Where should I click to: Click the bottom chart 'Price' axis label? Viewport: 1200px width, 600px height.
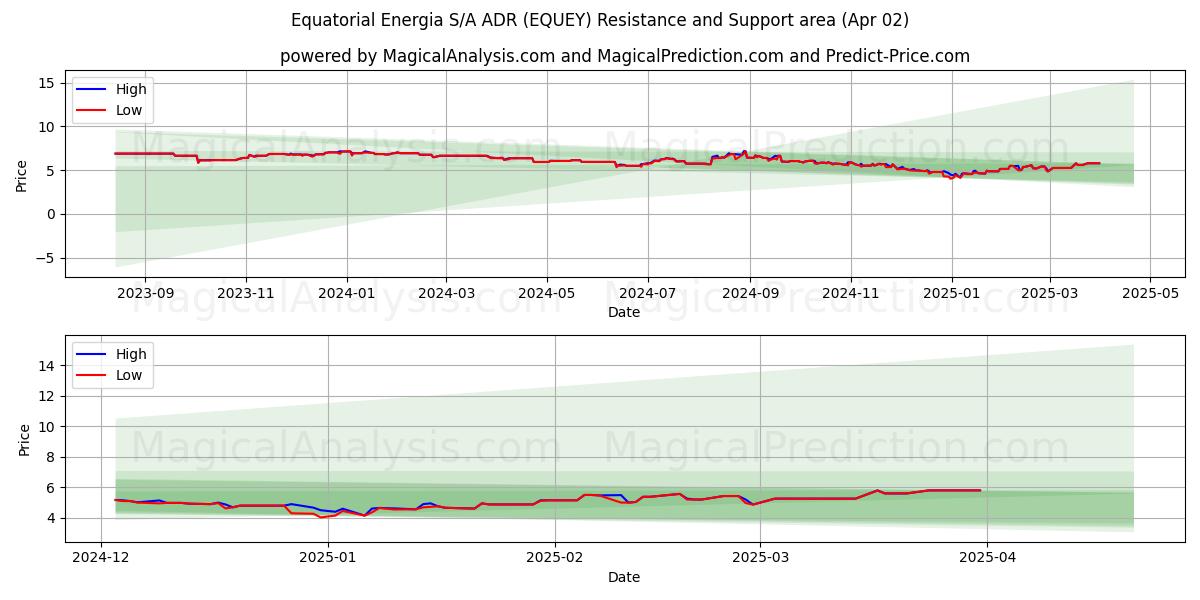pyautogui.click(x=24, y=440)
